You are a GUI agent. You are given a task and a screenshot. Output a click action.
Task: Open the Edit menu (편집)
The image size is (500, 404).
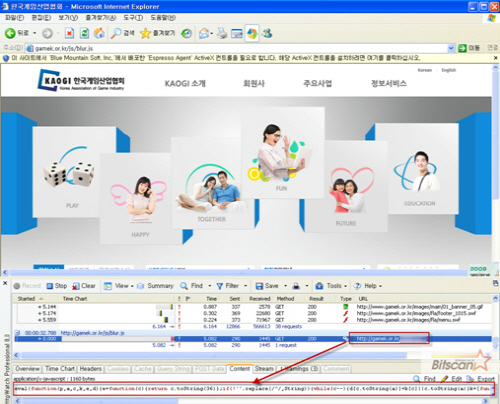[41, 17]
